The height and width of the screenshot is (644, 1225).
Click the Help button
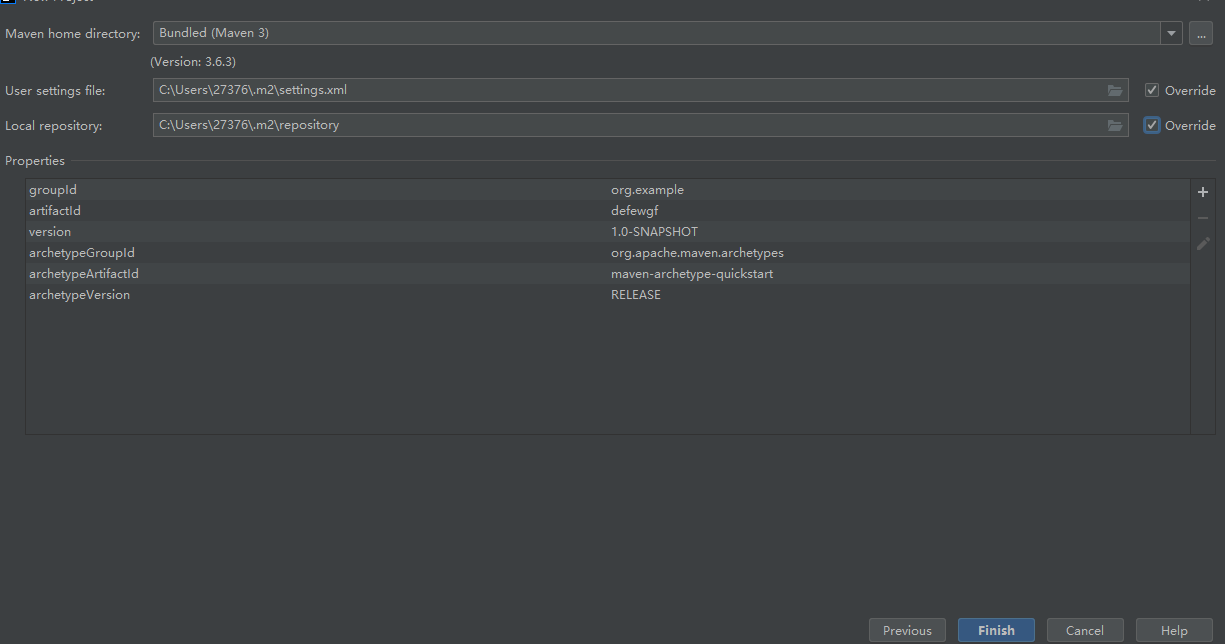pyautogui.click(x=1174, y=631)
